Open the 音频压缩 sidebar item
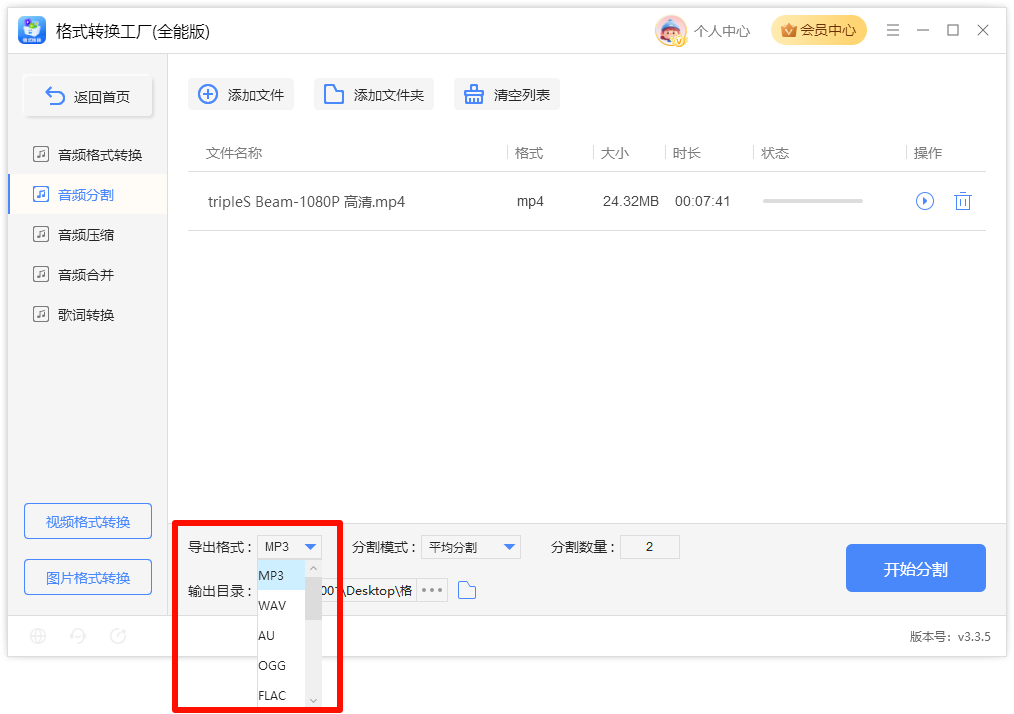Viewport: 1014px width, 714px height. [x=87, y=235]
